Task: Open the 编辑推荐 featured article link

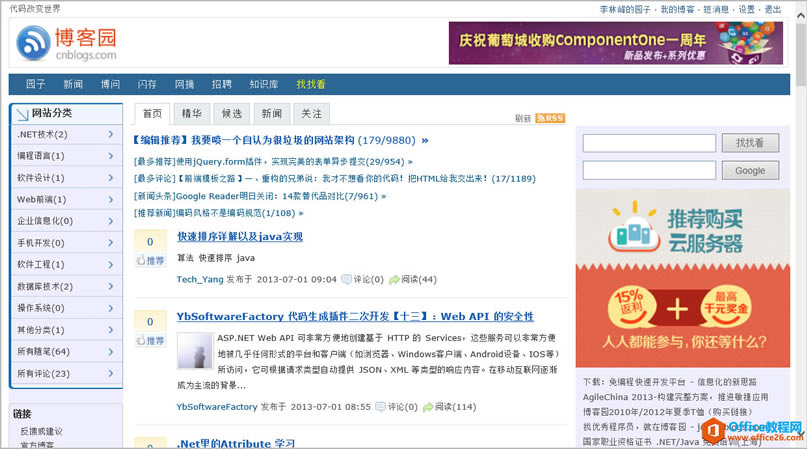Action: coord(280,140)
